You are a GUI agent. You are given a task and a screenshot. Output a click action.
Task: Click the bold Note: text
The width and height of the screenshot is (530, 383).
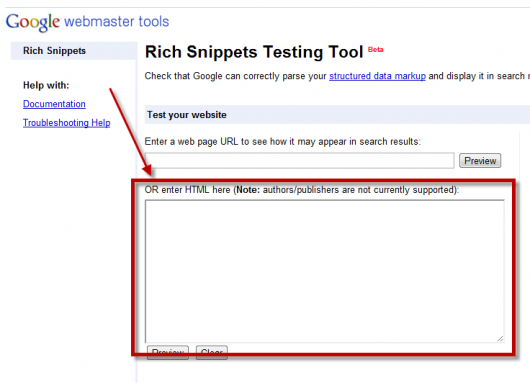(248, 190)
